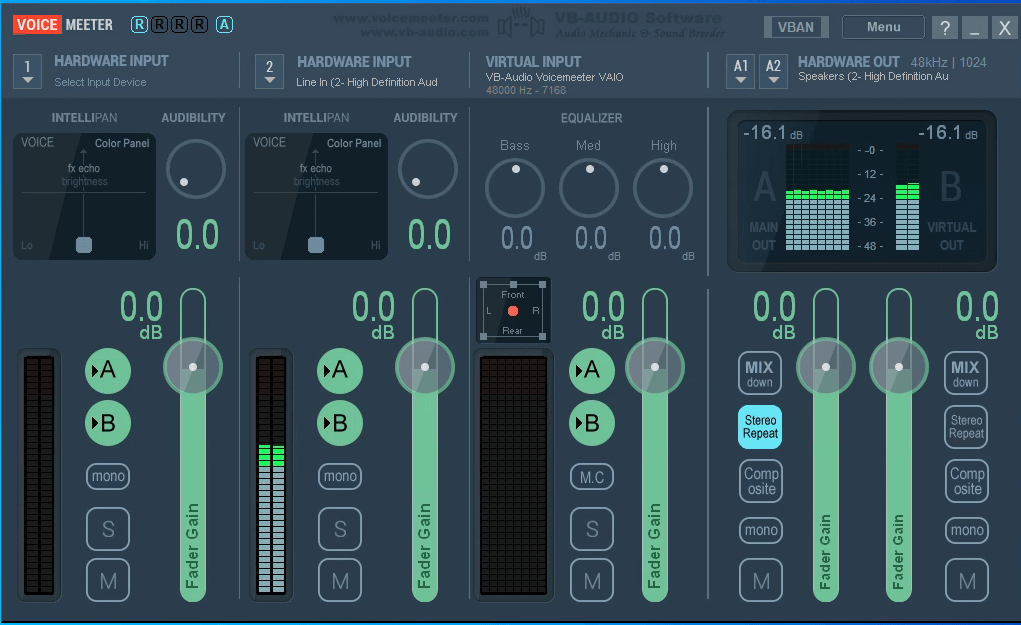Image resolution: width=1021 pixels, height=625 pixels.
Task: Open Hardware Input 1 device selector
Action: pos(27,71)
